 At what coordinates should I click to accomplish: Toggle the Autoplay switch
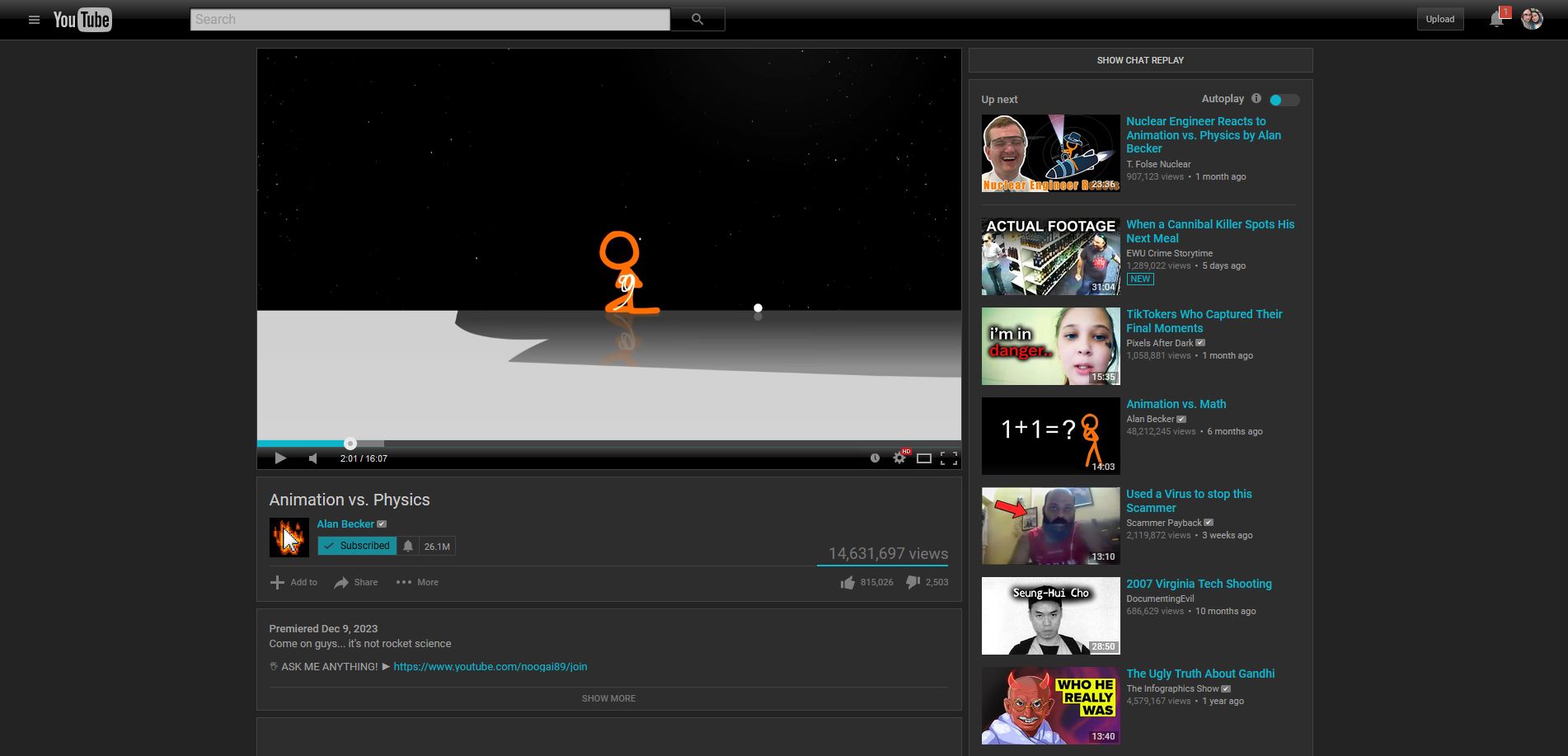1284,100
